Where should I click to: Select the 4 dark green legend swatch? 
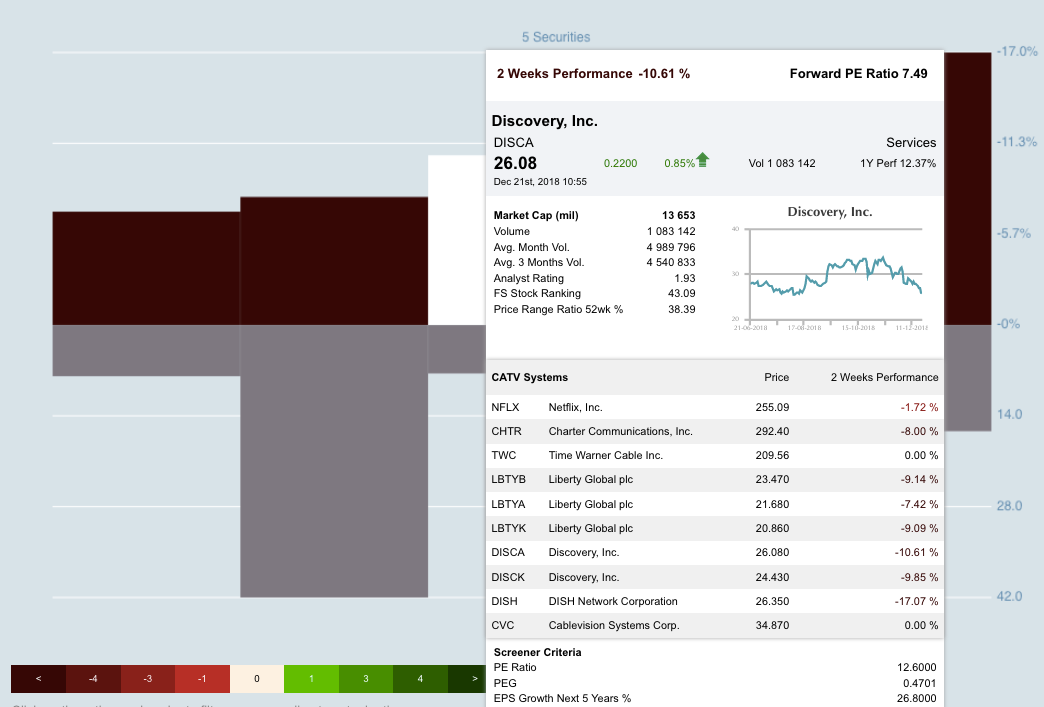tap(420, 679)
